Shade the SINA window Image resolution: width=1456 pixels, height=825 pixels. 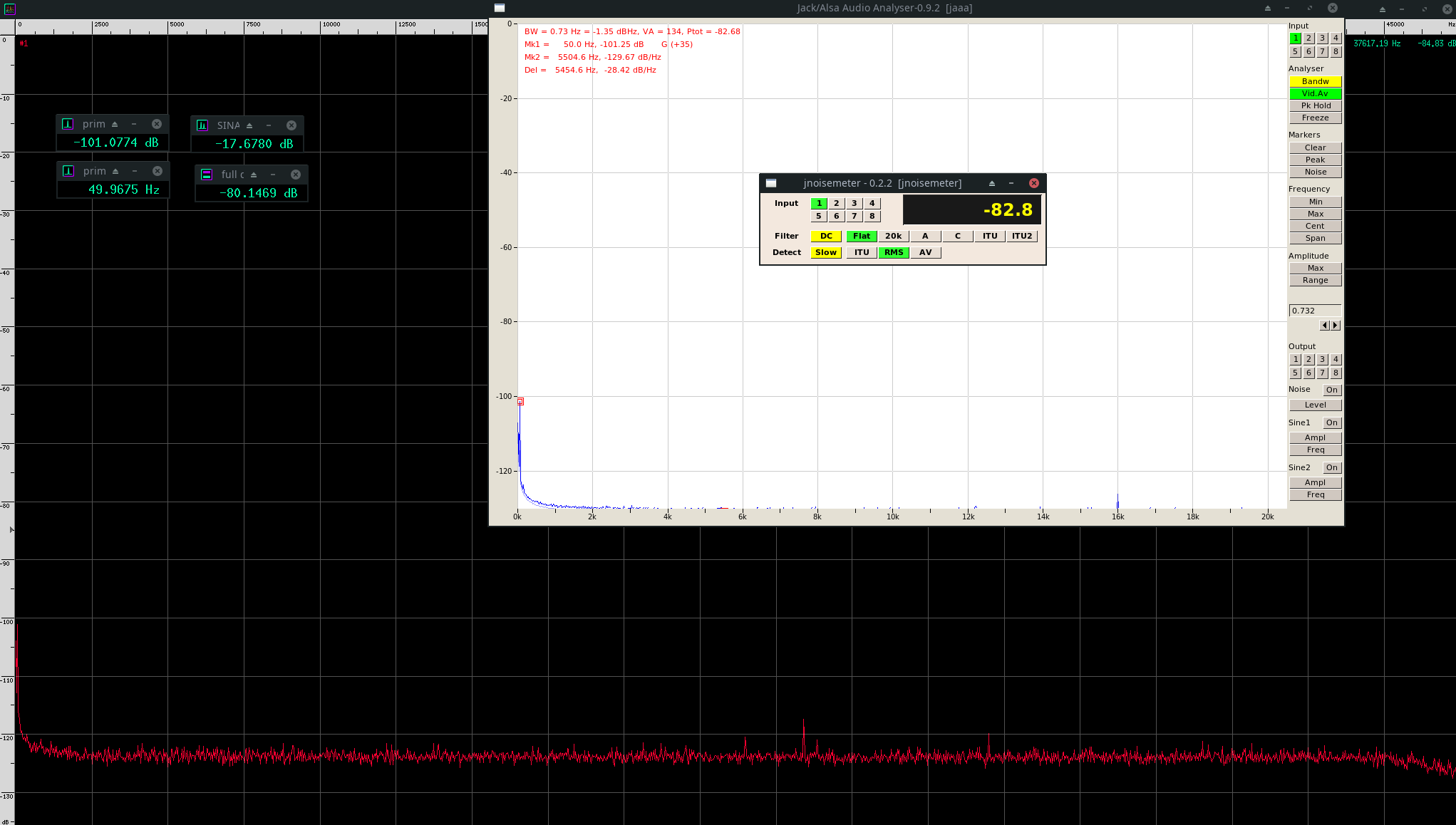click(x=249, y=125)
